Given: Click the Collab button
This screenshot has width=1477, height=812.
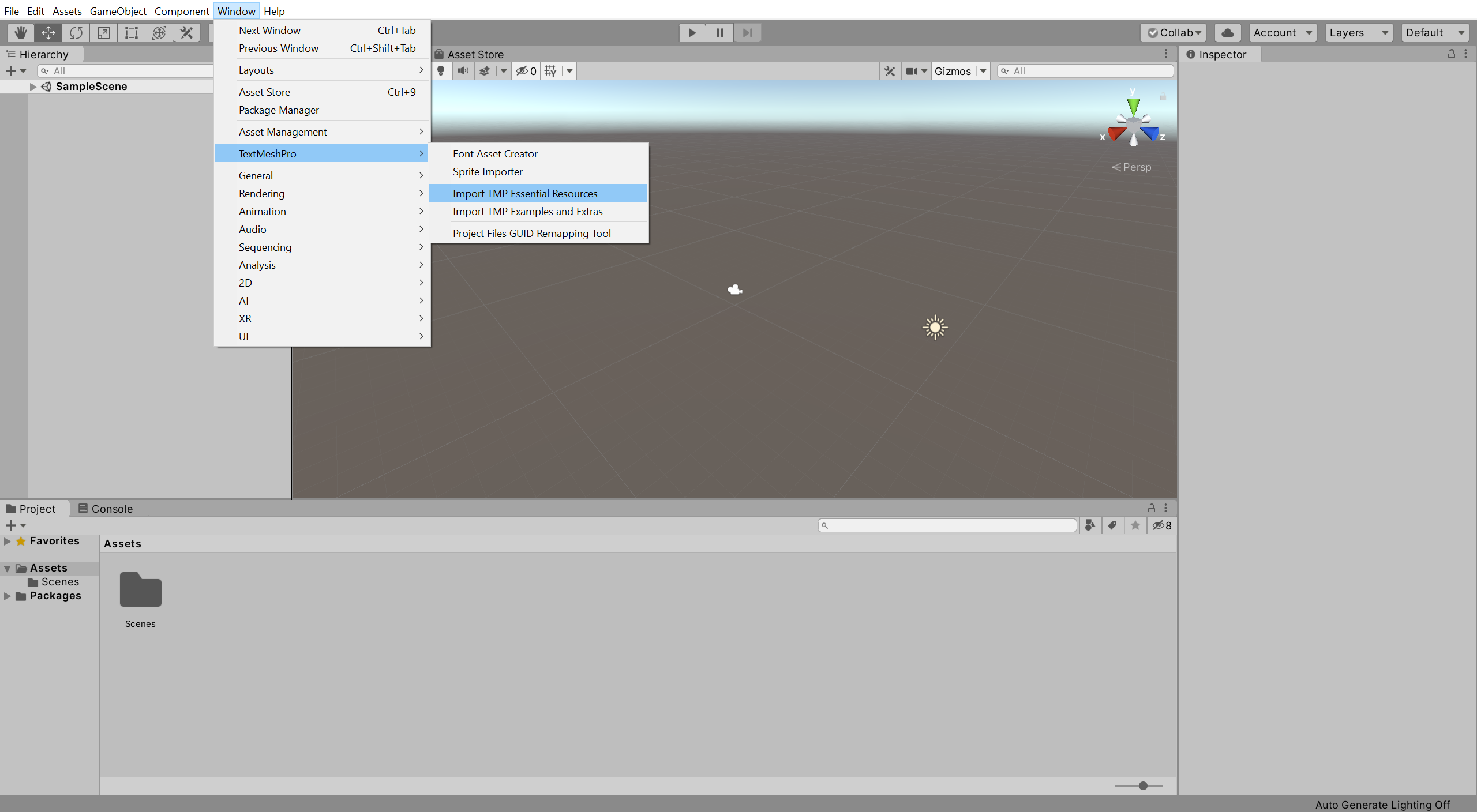Looking at the screenshot, I should point(1173,33).
